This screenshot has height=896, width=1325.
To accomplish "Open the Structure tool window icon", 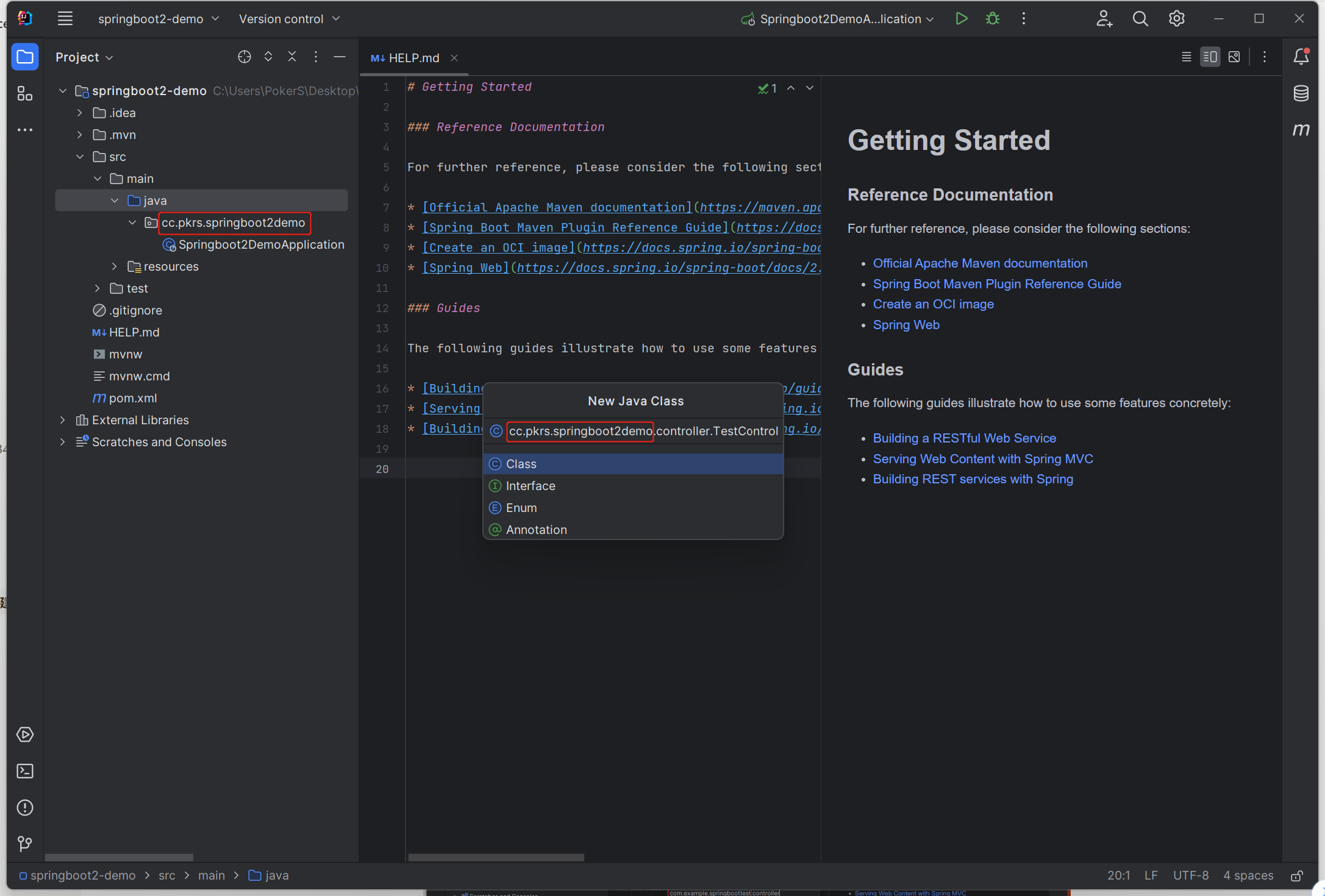I will point(25,93).
